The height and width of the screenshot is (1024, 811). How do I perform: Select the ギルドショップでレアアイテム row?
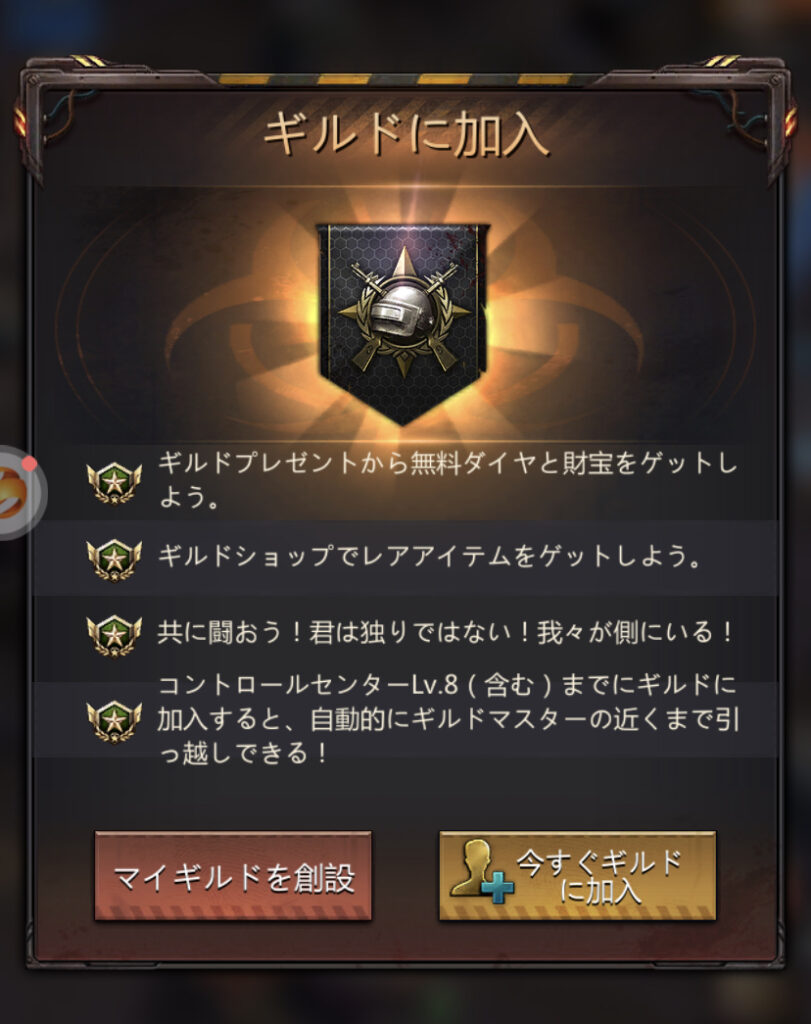click(x=406, y=558)
